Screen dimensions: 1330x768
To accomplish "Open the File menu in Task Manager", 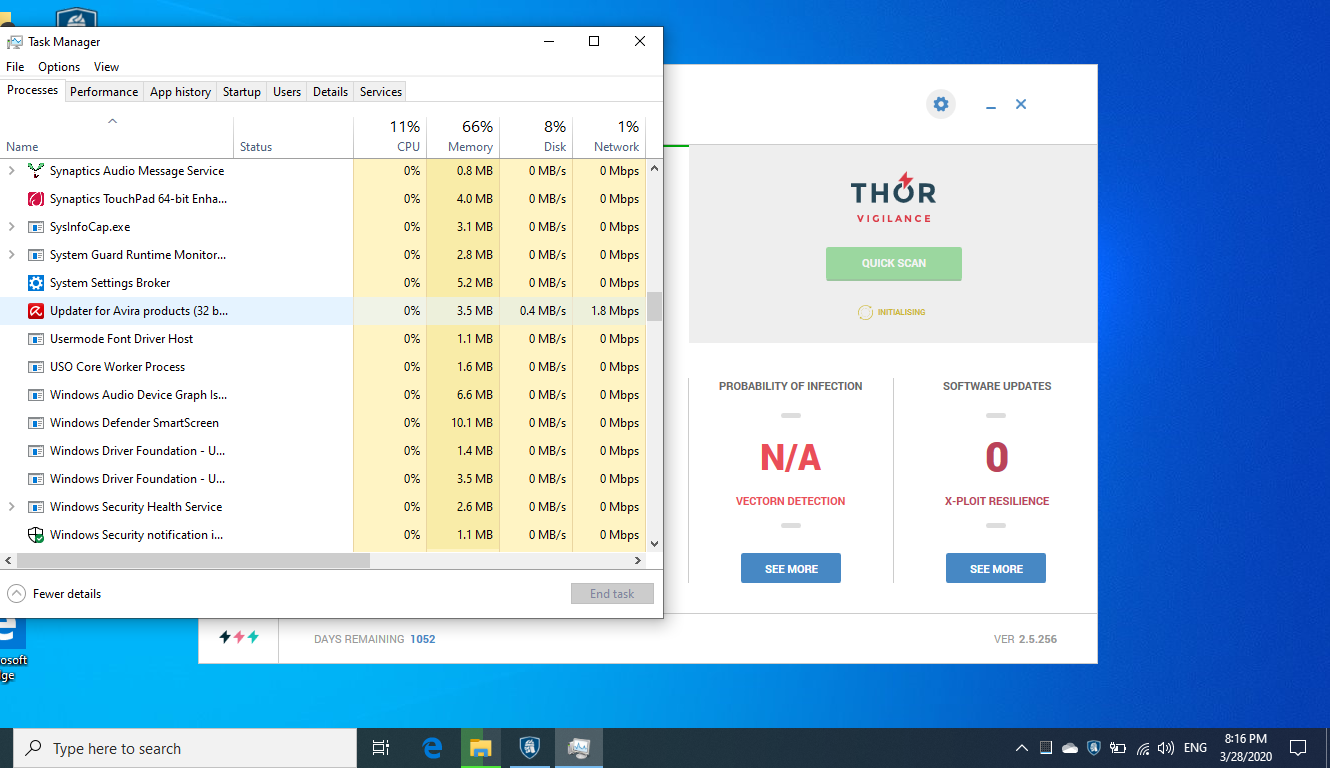I will coord(15,67).
